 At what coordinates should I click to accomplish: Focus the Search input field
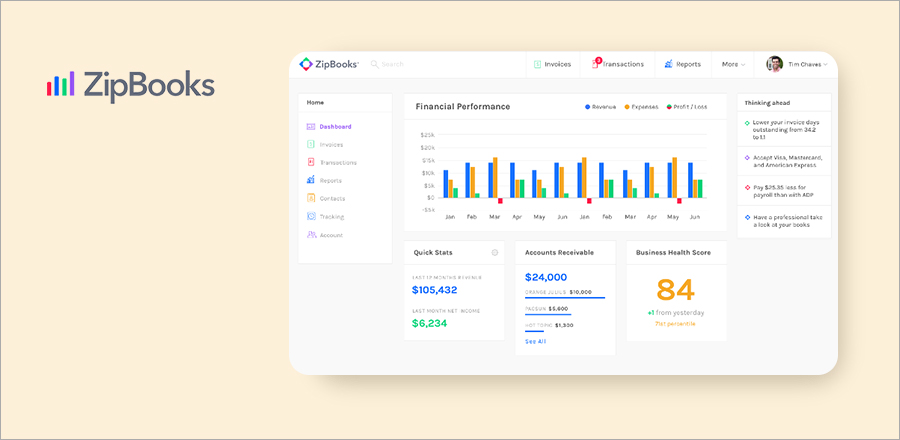pyautogui.click(x=393, y=64)
